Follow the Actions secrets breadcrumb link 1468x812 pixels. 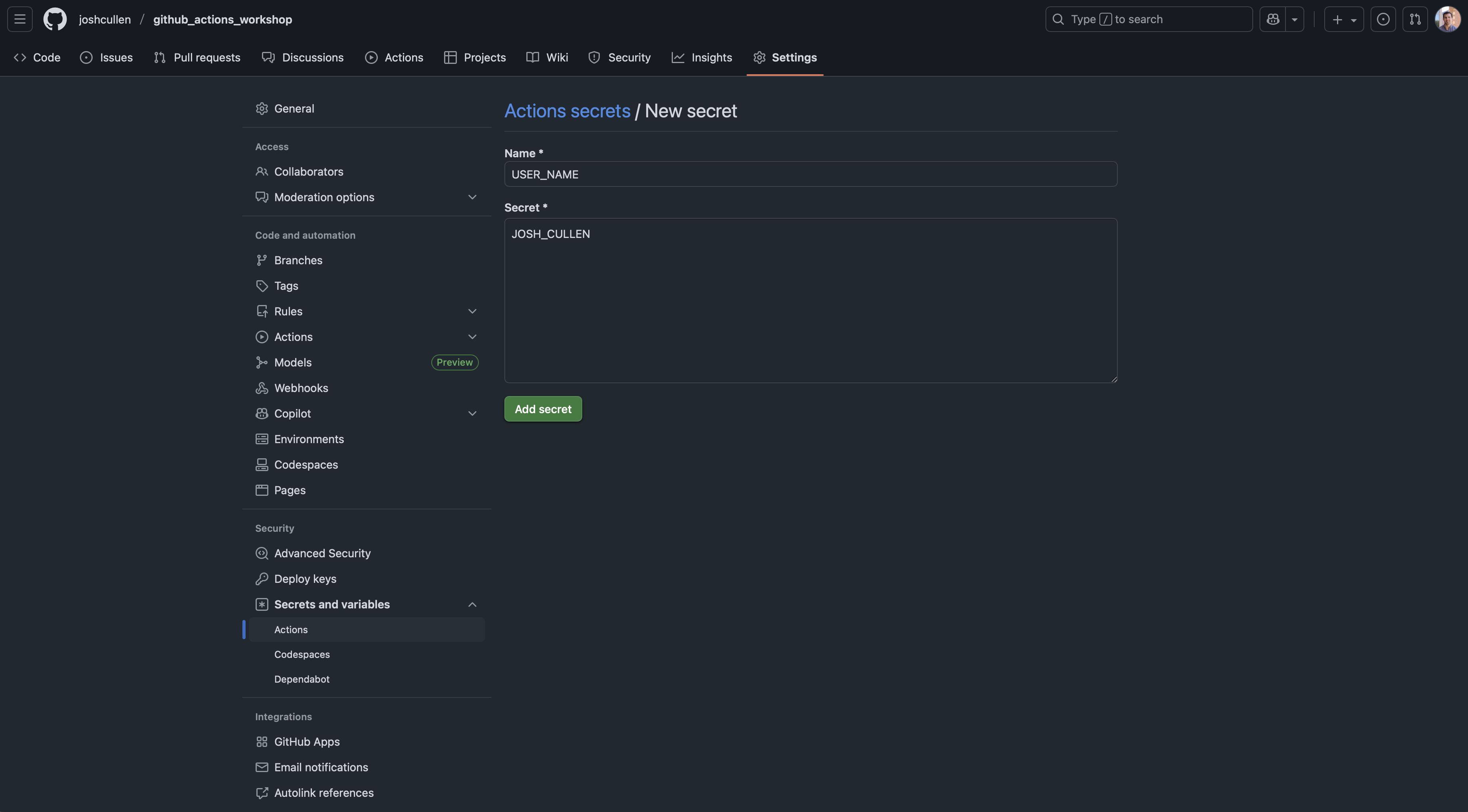(x=567, y=111)
